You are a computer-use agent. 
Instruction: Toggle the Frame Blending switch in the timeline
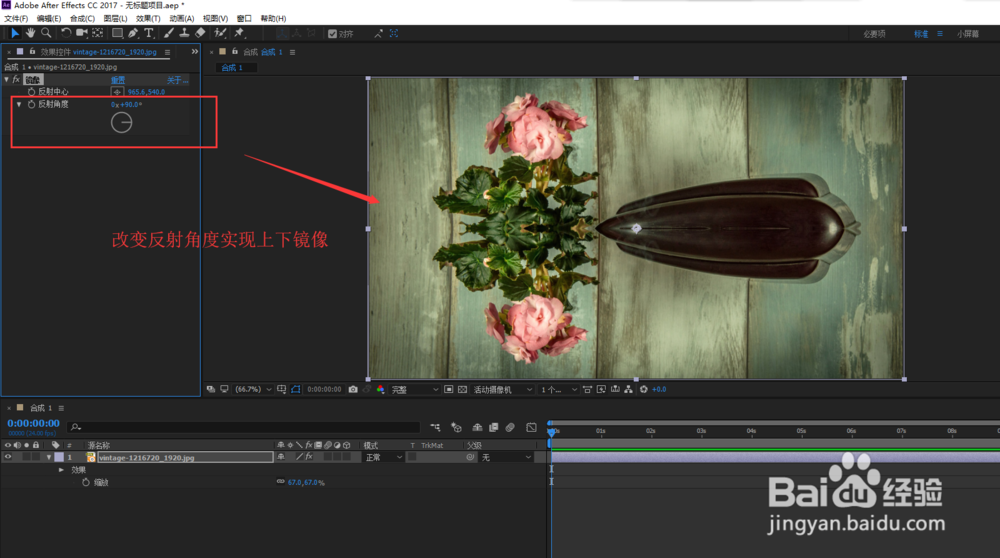[x=494, y=427]
